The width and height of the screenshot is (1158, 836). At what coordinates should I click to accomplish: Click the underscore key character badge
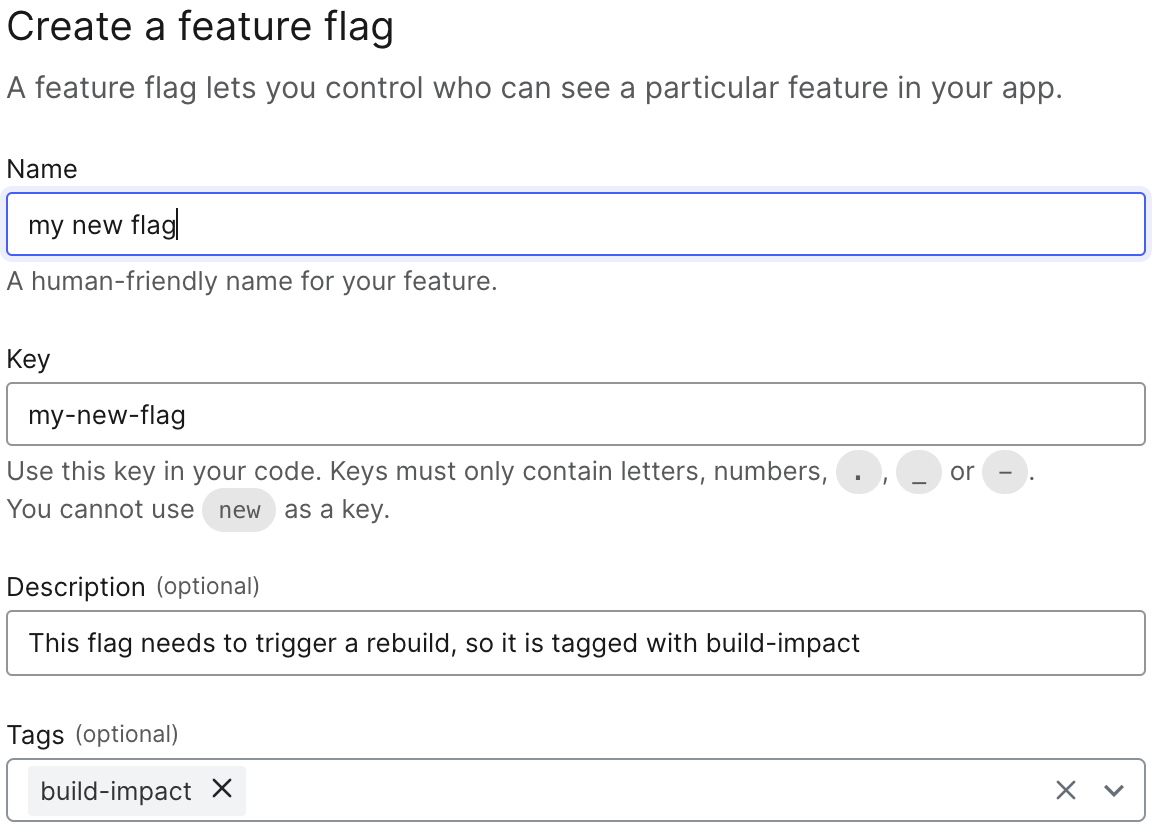919,470
